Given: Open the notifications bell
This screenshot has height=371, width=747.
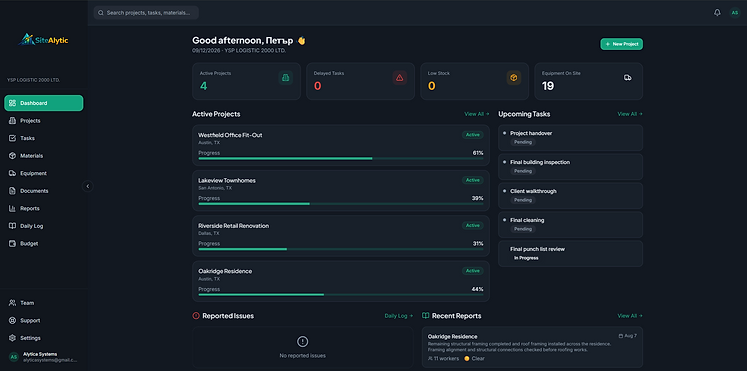Looking at the screenshot, I should [x=717, y=13].
